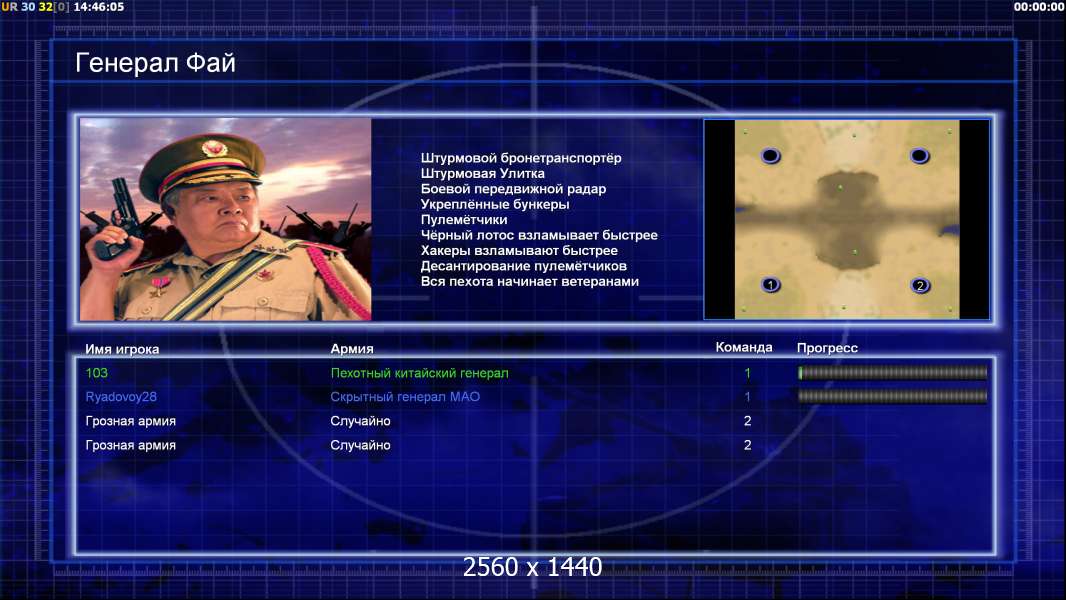Click the unnumbered top-right minimap start position
This screenshot has height=600, width=1066.
pyautogui.click(x=919, y=156)
